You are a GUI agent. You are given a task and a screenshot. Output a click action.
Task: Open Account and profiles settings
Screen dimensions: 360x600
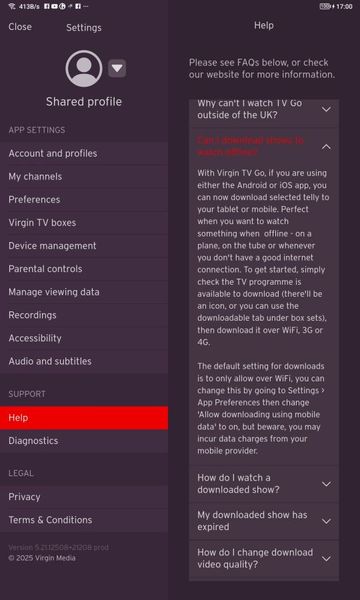[x=84, y=153]
